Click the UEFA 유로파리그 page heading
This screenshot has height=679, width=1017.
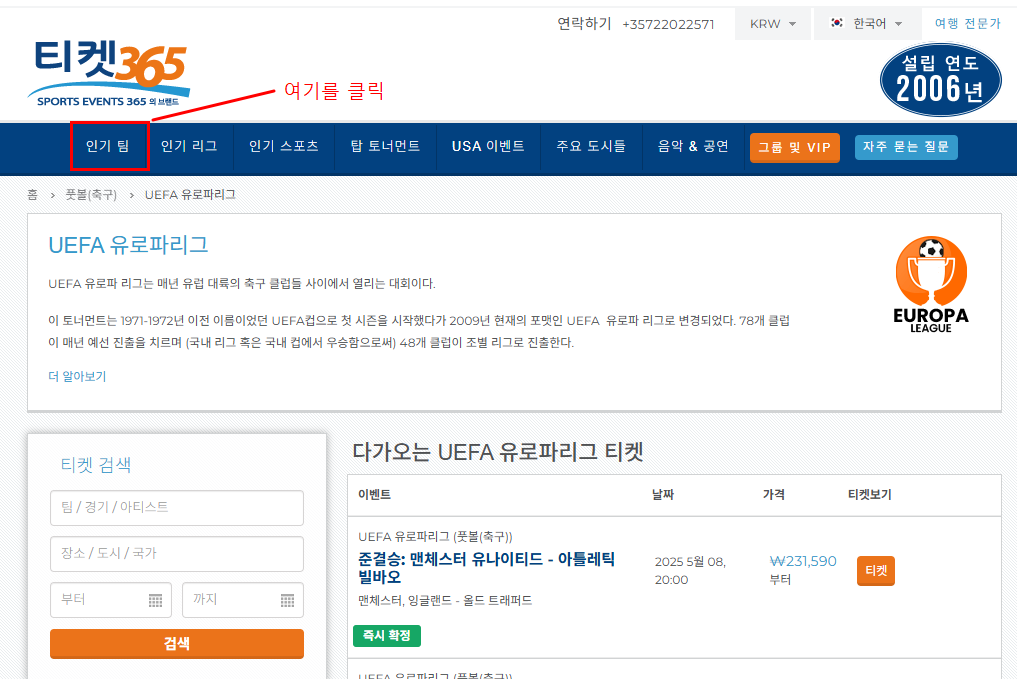click(128, 245)
